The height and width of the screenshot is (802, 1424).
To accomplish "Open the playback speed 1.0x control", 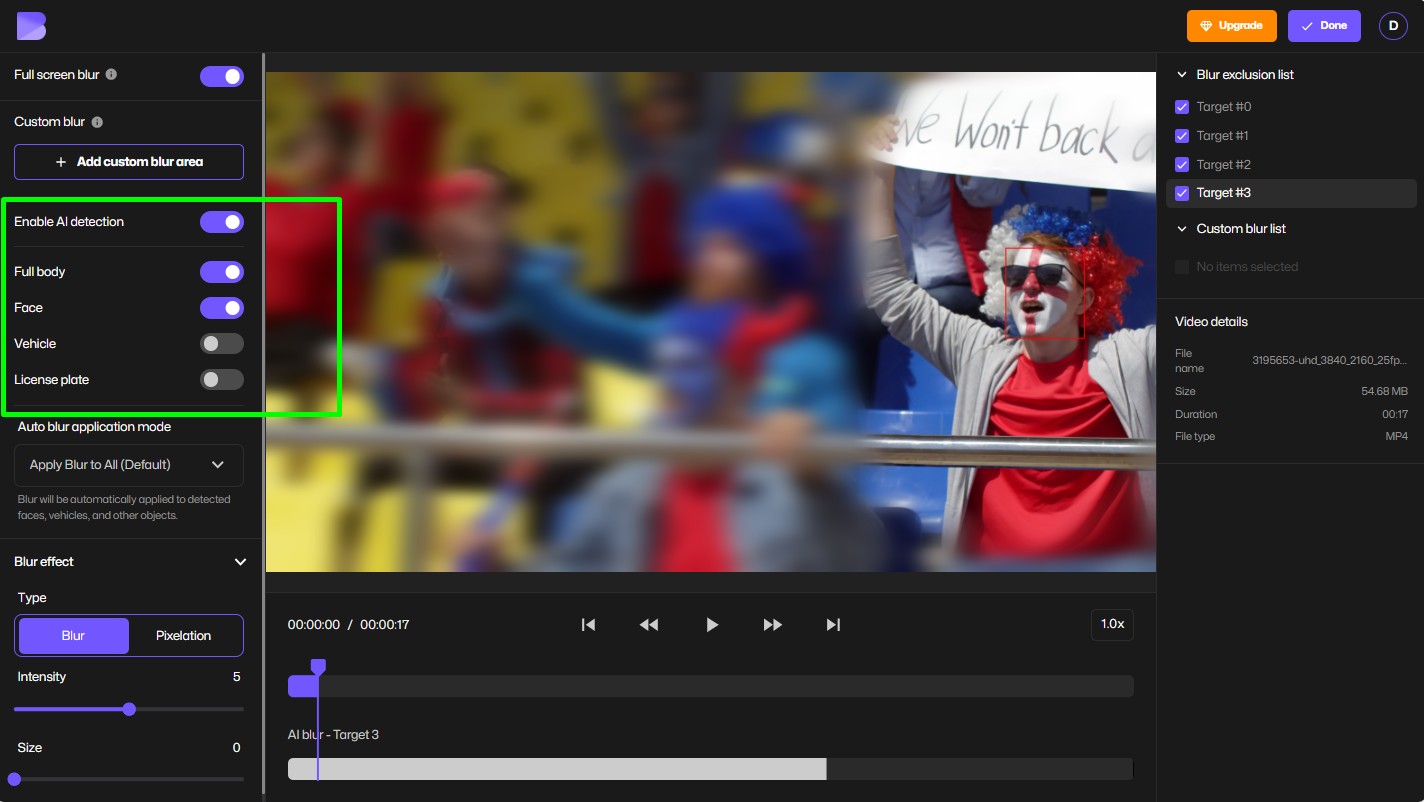I will pyautogui.click(x=1112, y=623).
